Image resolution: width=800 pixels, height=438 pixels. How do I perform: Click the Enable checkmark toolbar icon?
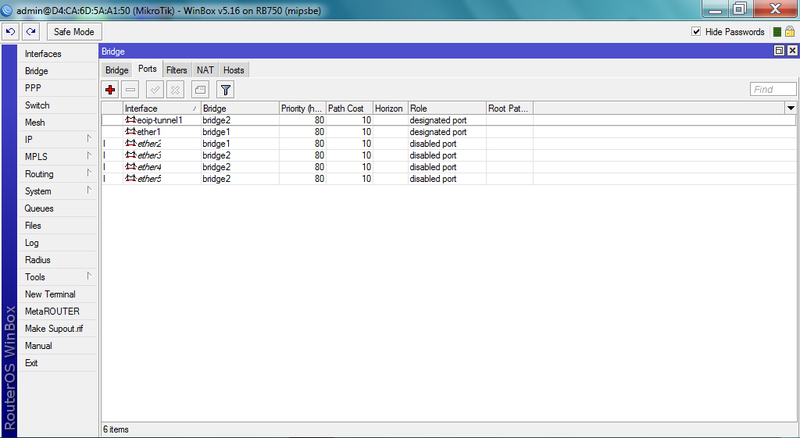[155, 90]
